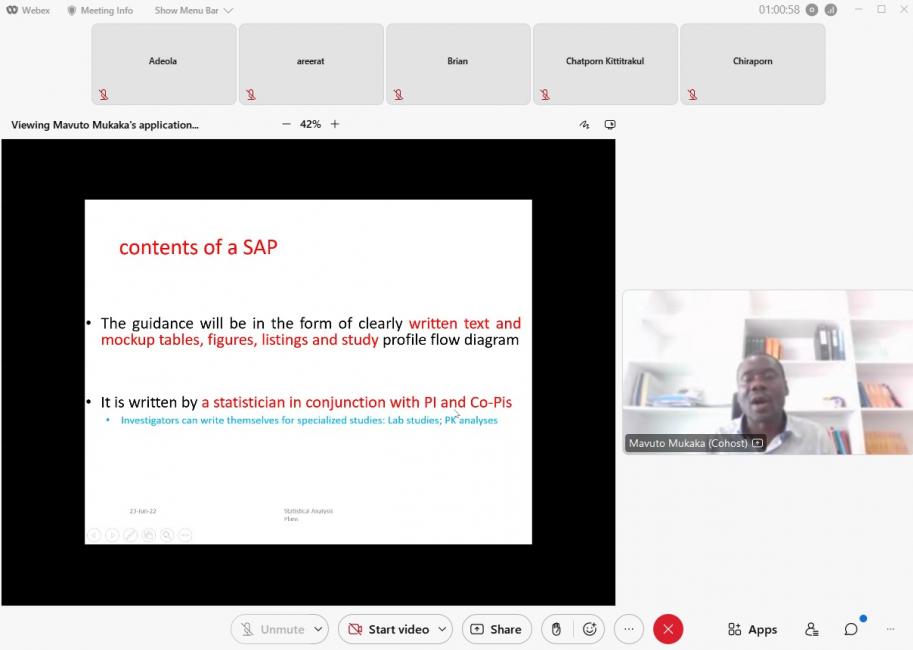913x650 pixels.
Task: Open video options arrow next to Start video
Action: [443, 629]
